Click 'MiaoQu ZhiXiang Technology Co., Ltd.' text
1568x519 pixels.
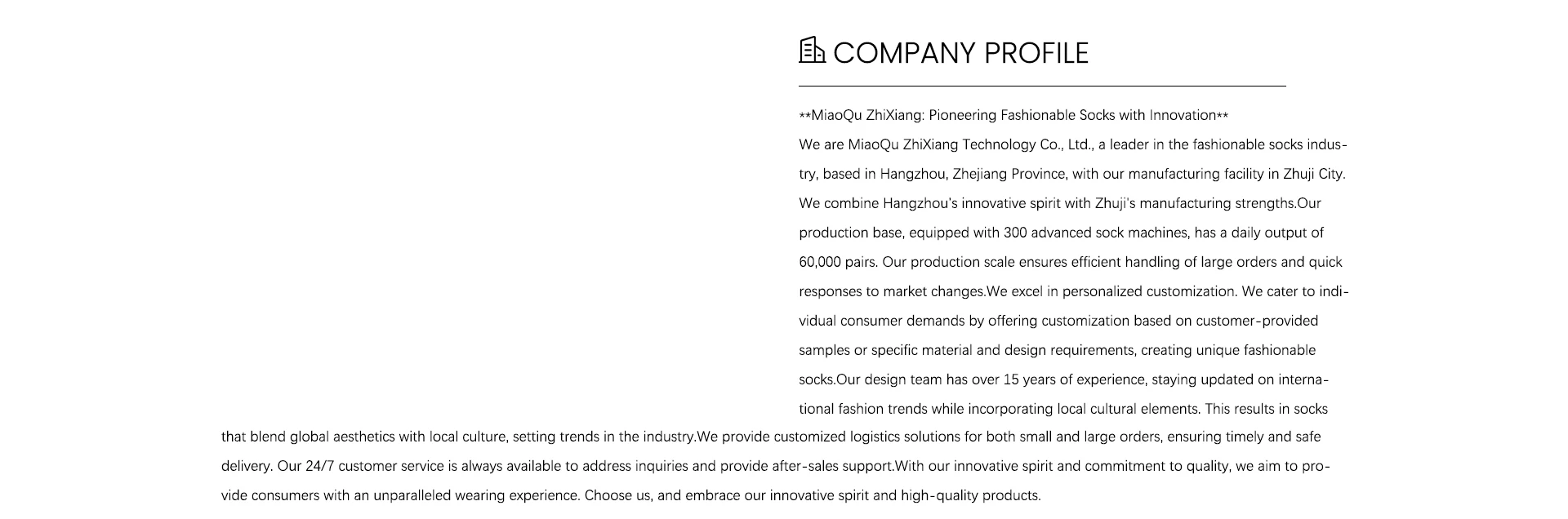click(x=970, y=144)
